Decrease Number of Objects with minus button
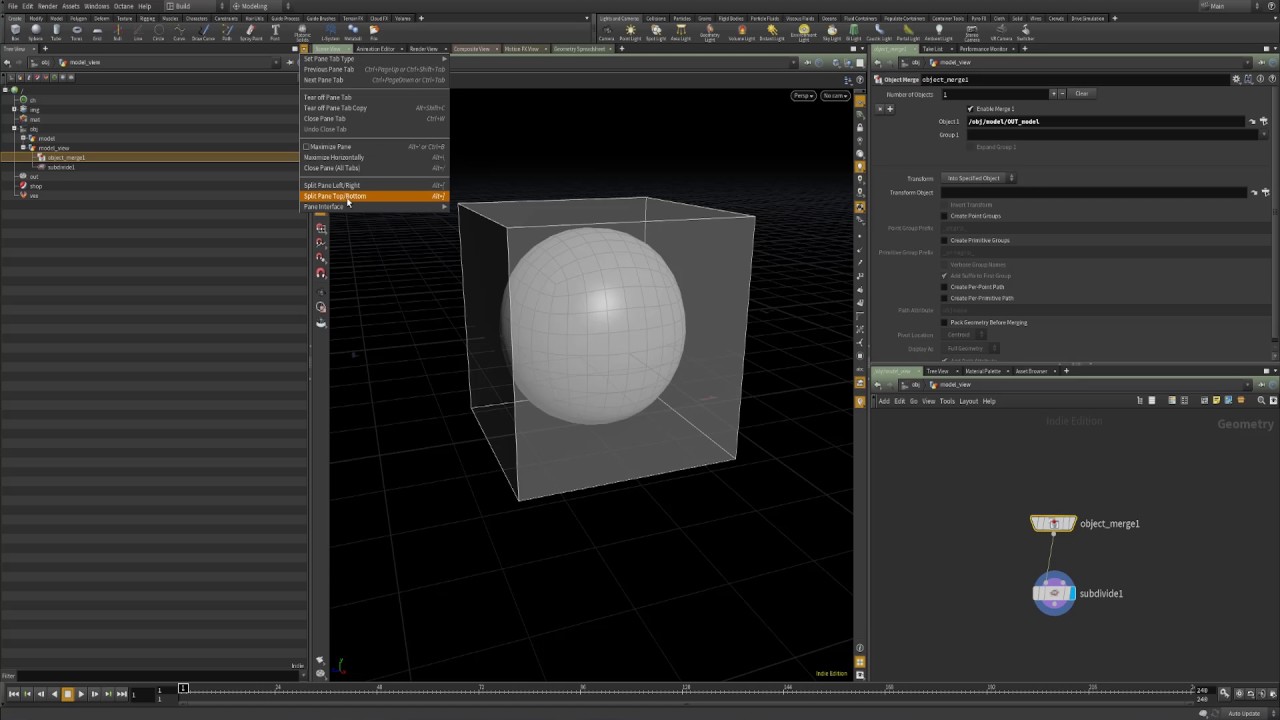Viewport: 1280px width, 720px height. pos(1060,94)
